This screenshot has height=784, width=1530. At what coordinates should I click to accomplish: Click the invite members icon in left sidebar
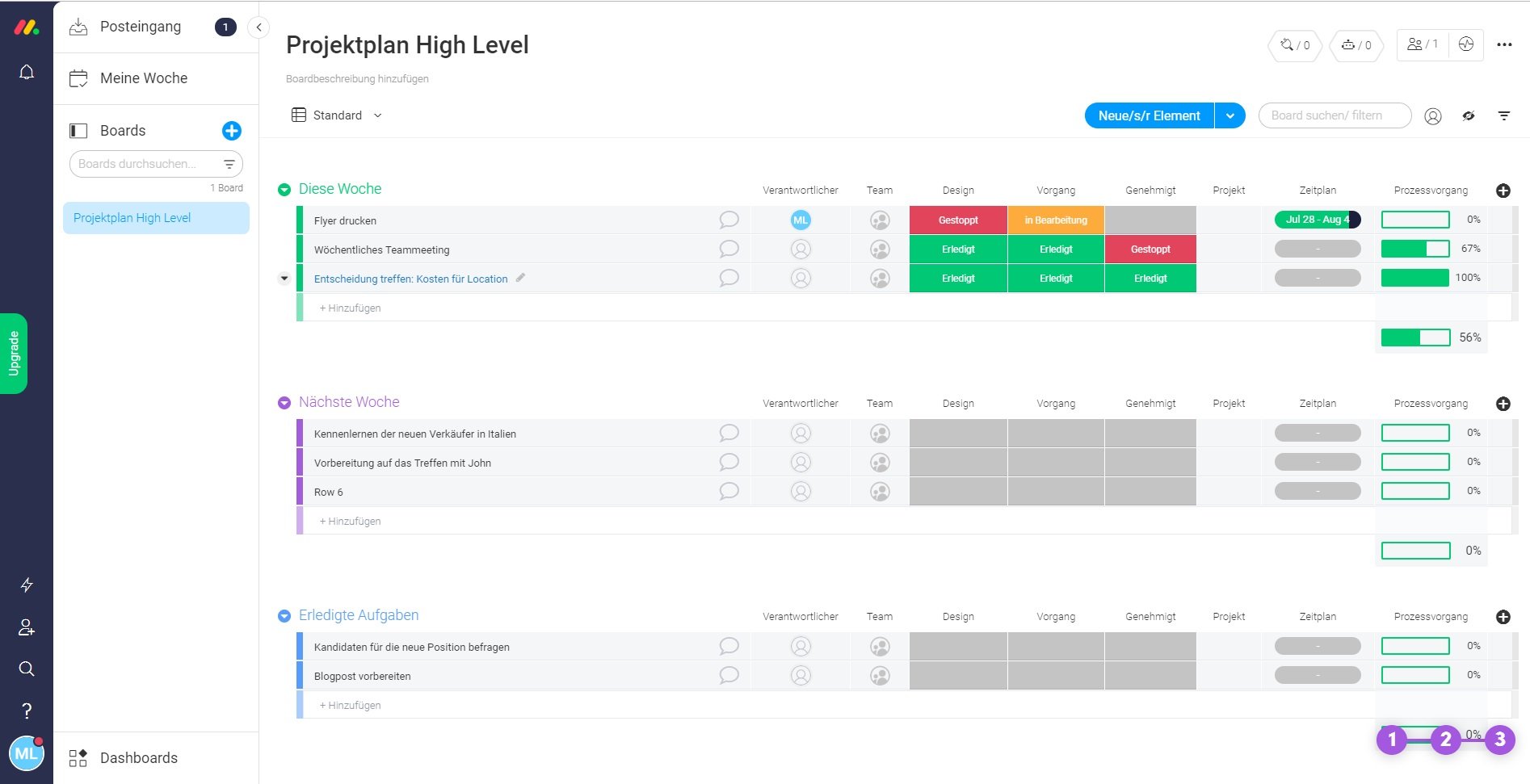pyautogui.click(x=27, y=627)
